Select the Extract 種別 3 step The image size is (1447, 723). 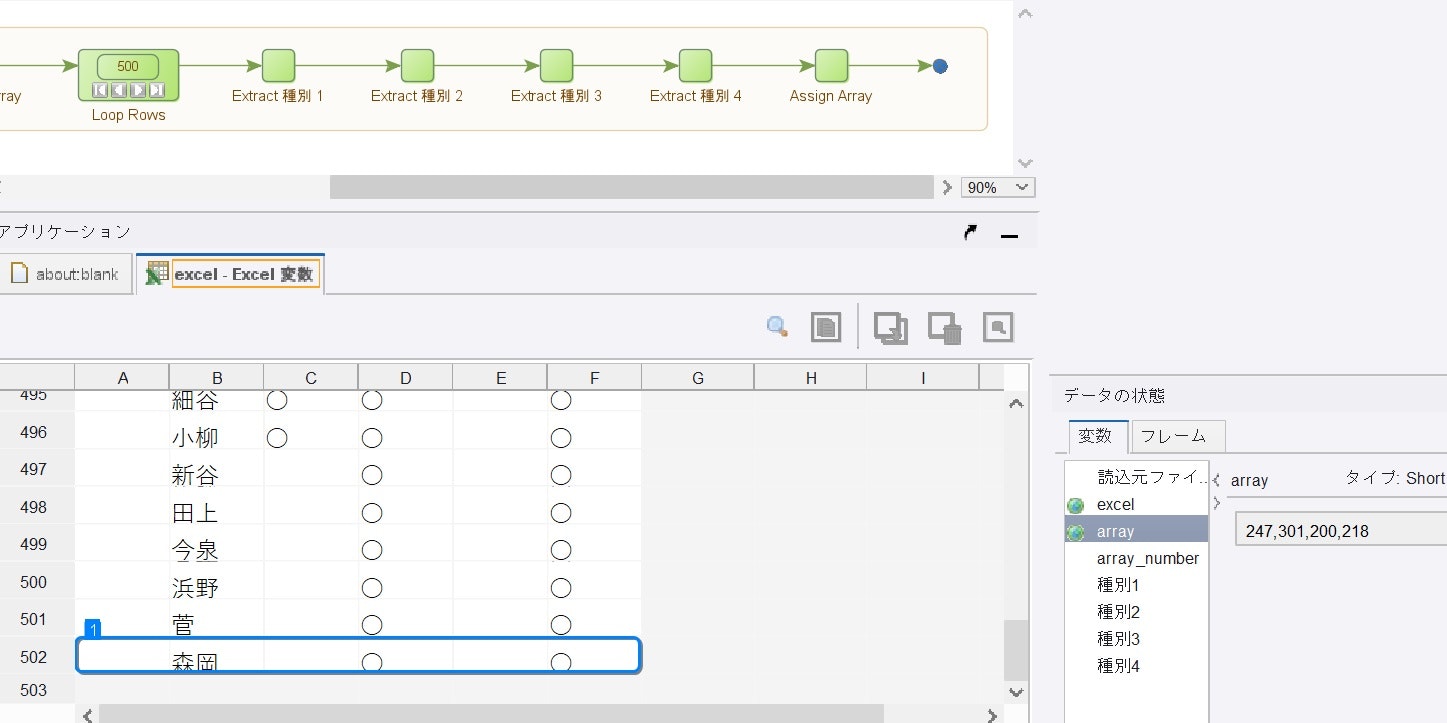(556, 66)
